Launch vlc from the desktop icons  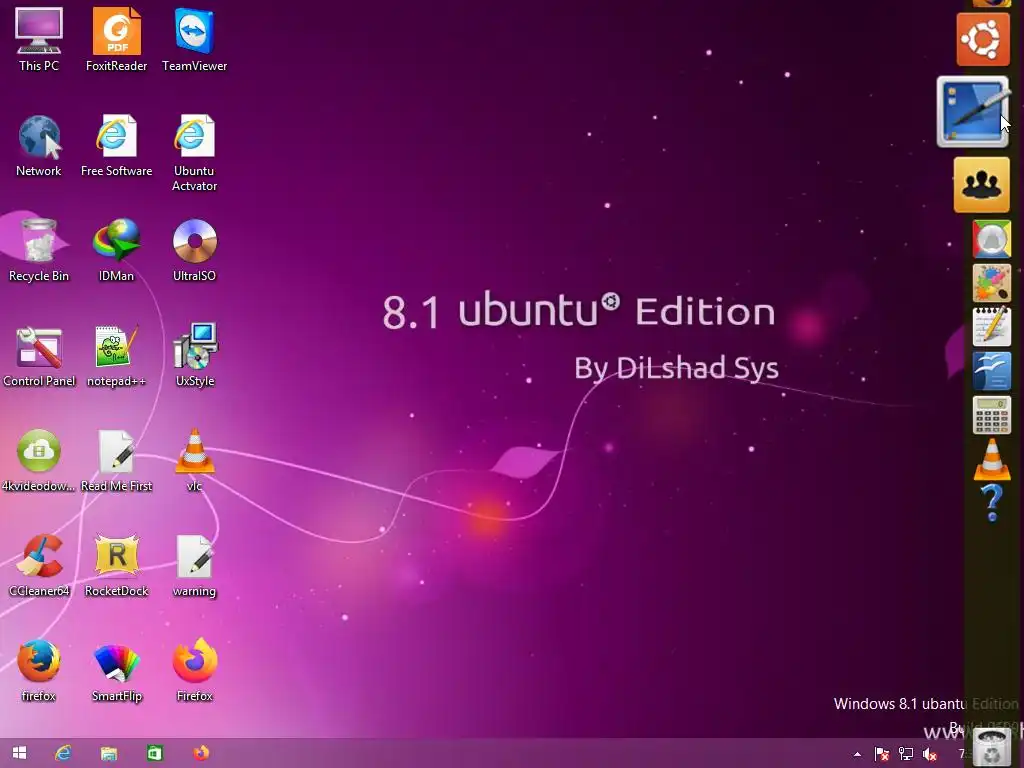tap(194, 460)
